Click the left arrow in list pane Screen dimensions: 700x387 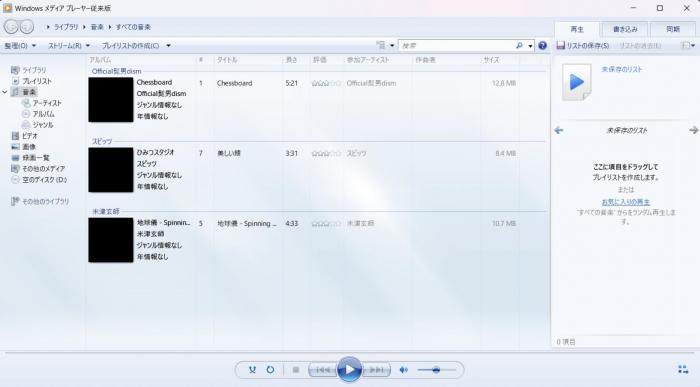point(558,130)
